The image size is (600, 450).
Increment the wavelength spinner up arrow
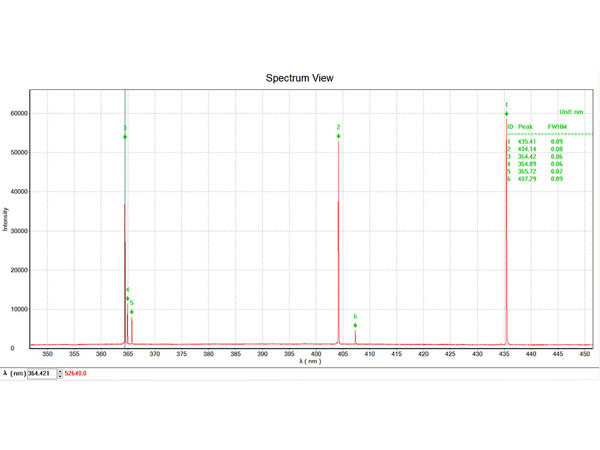click(x=59, y=370)
